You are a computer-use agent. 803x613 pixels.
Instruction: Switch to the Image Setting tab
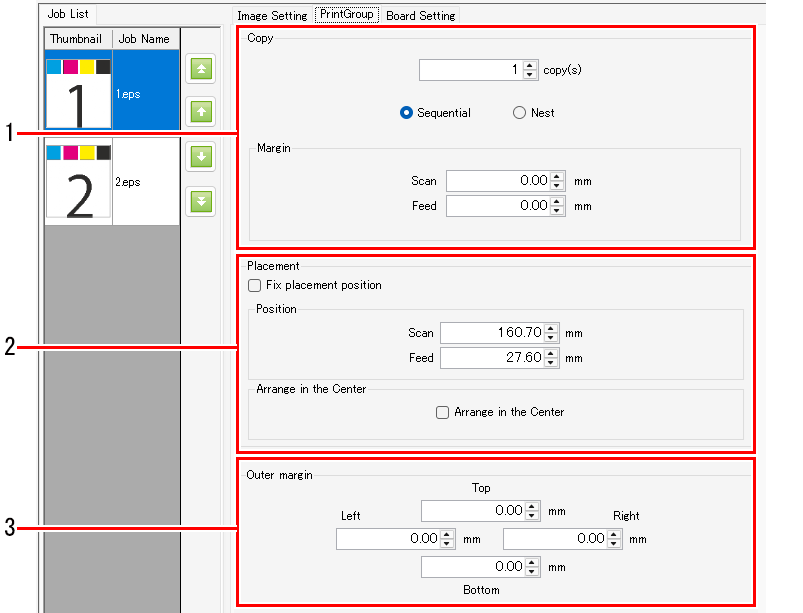coord(272,15)
